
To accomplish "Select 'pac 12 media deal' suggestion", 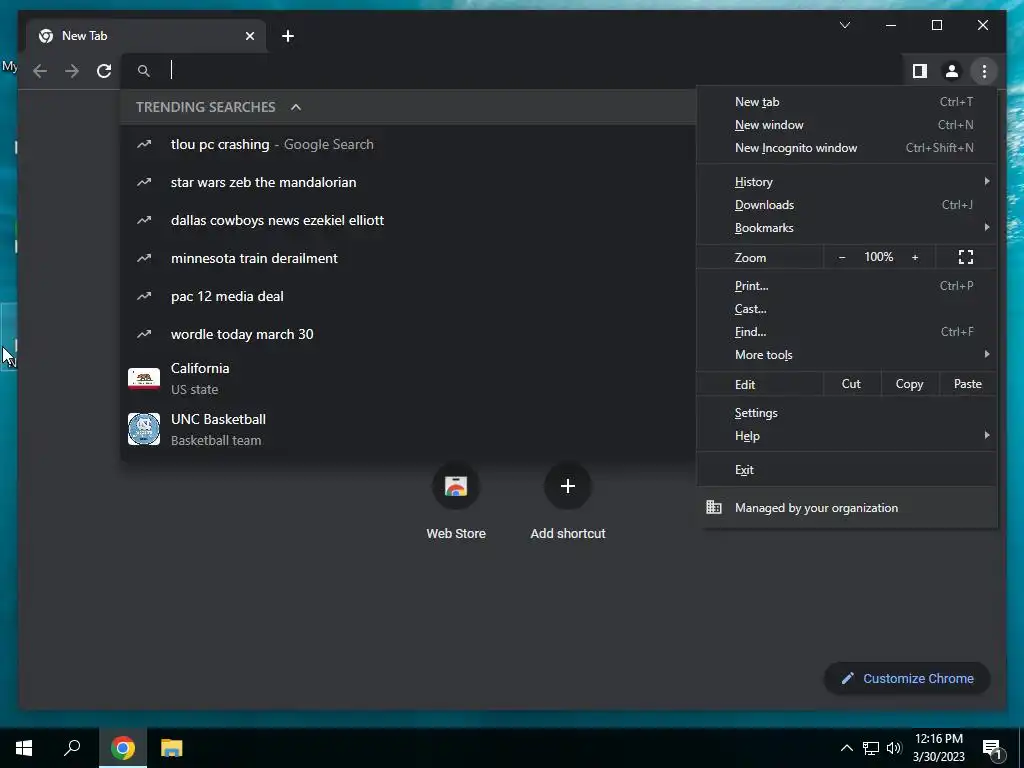I will [x=408, y=296].
